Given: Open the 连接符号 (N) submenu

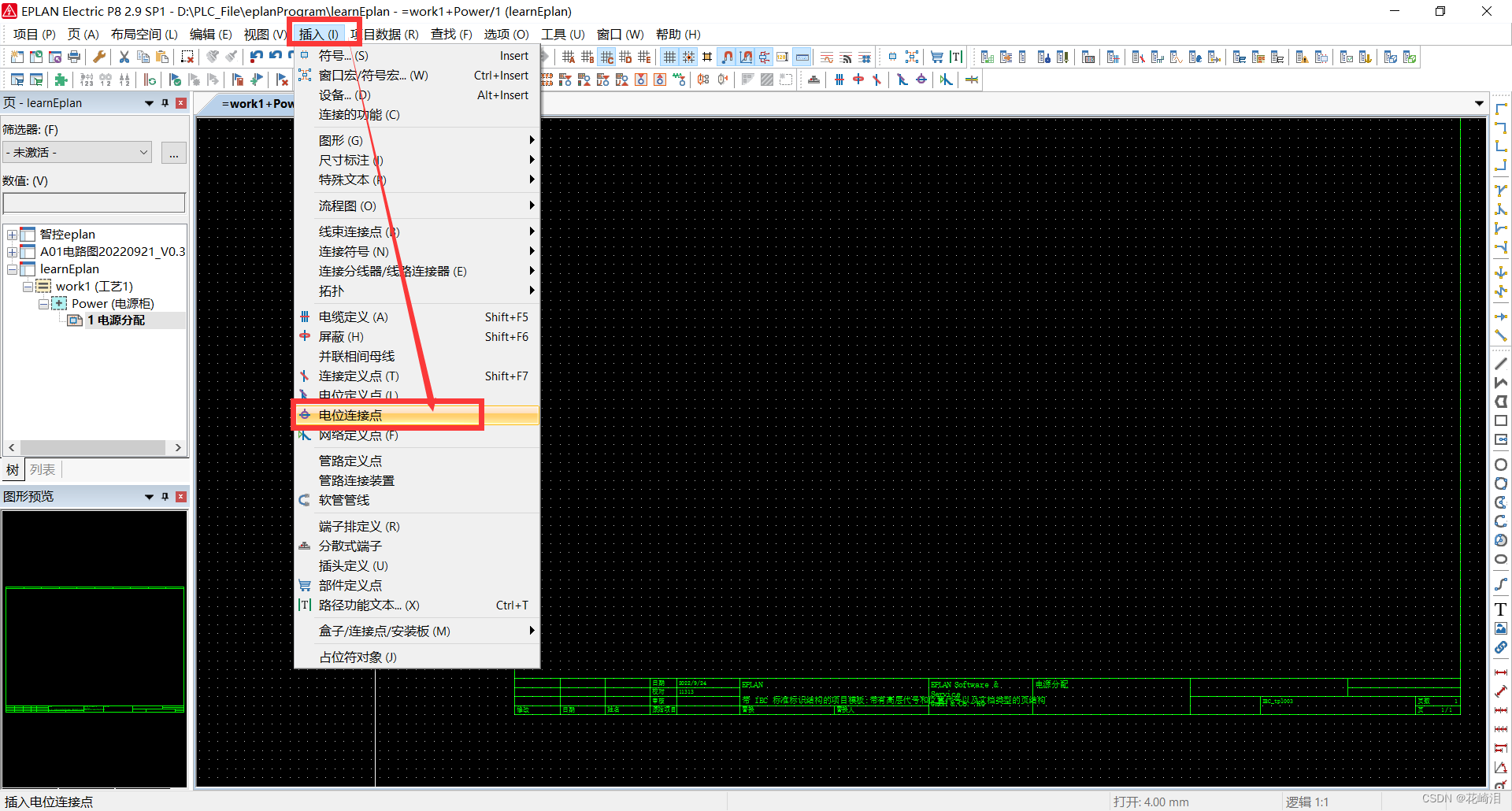Looking at the screenshot, I should tap(417, 251).
